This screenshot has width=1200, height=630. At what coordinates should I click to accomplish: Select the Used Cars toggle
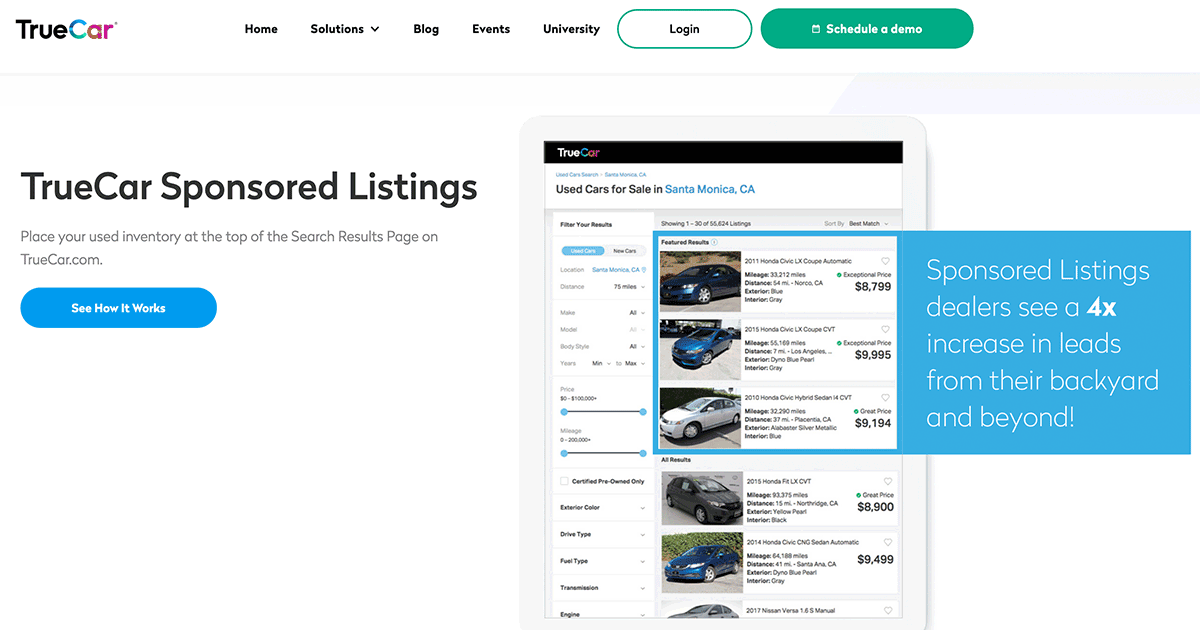pos(583,250)
